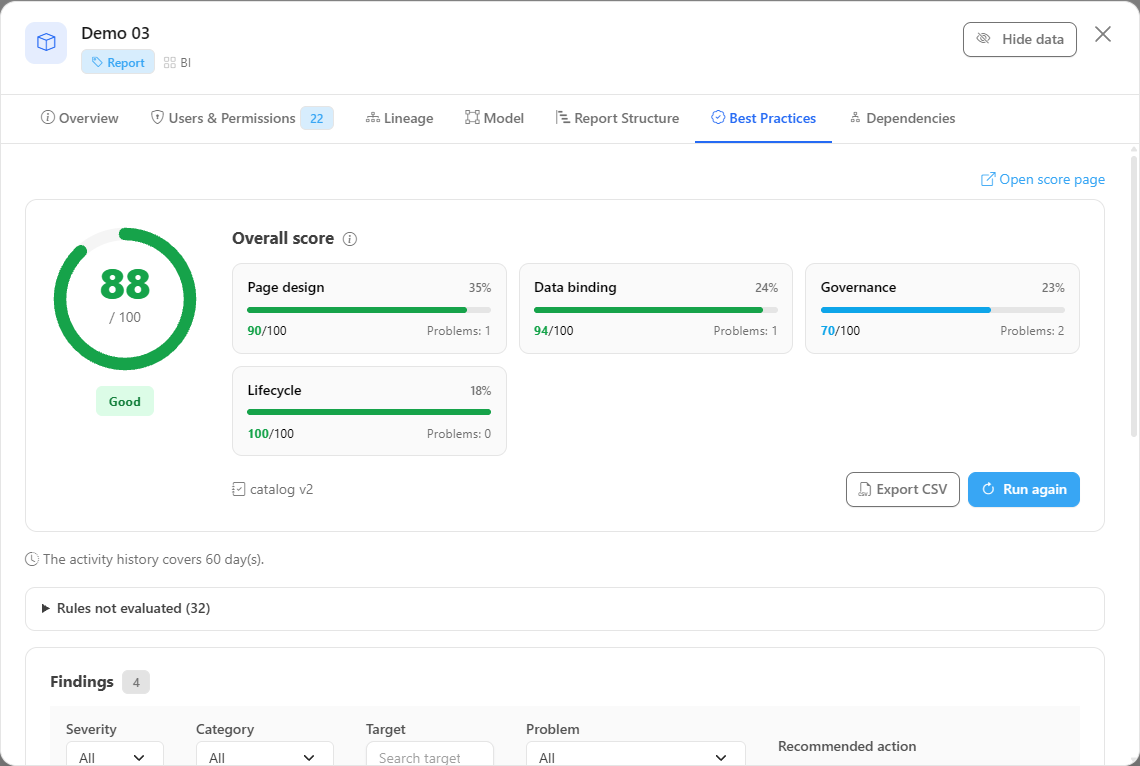Open the Governance score card
Screen dimensions: 1140x766
942,308
